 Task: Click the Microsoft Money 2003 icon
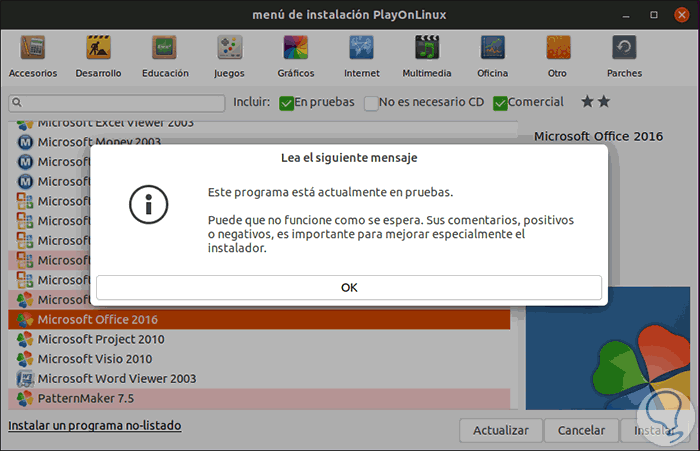[x=25, y=142]
